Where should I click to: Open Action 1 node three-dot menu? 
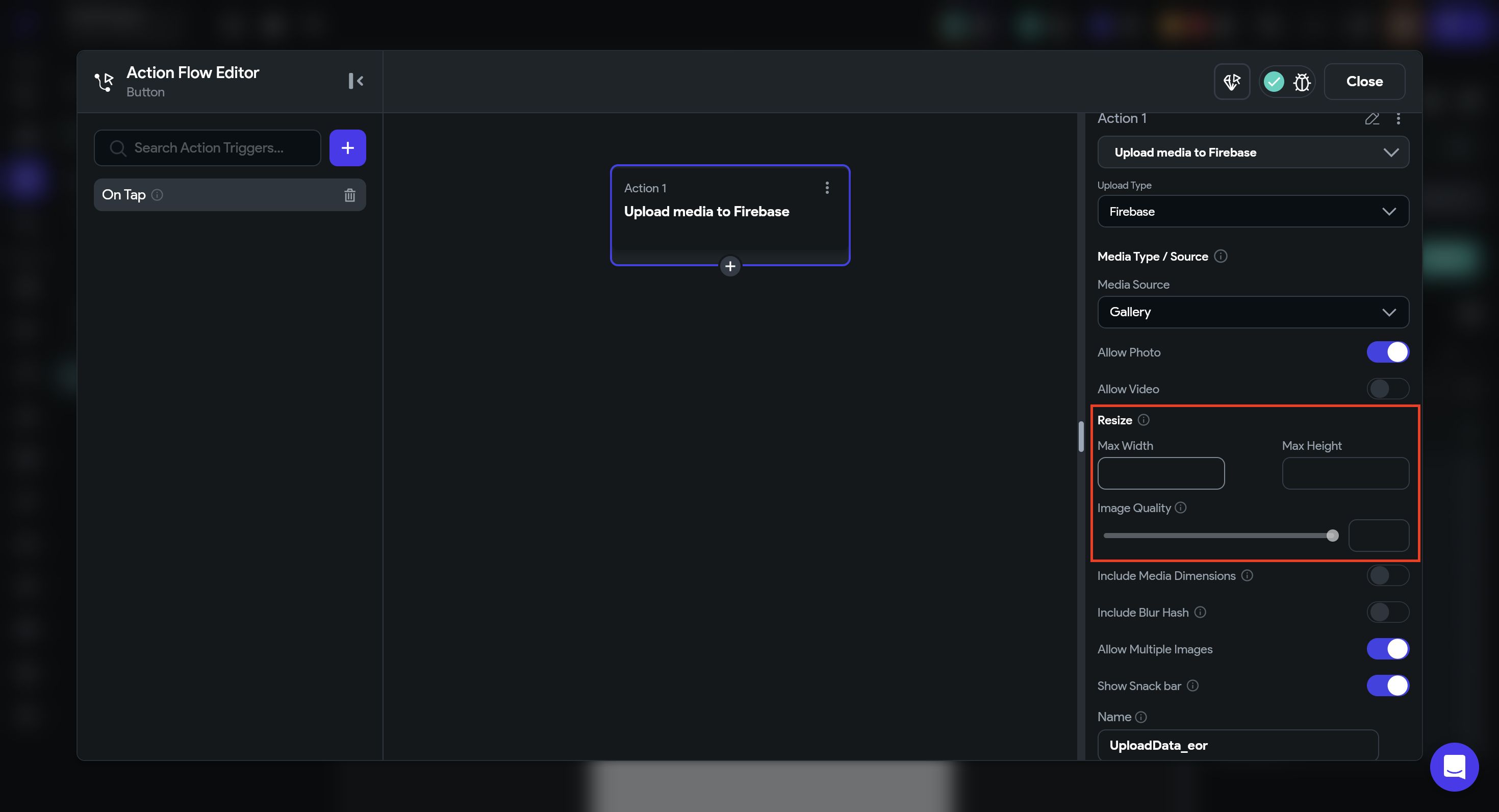[x=827, y=187]
